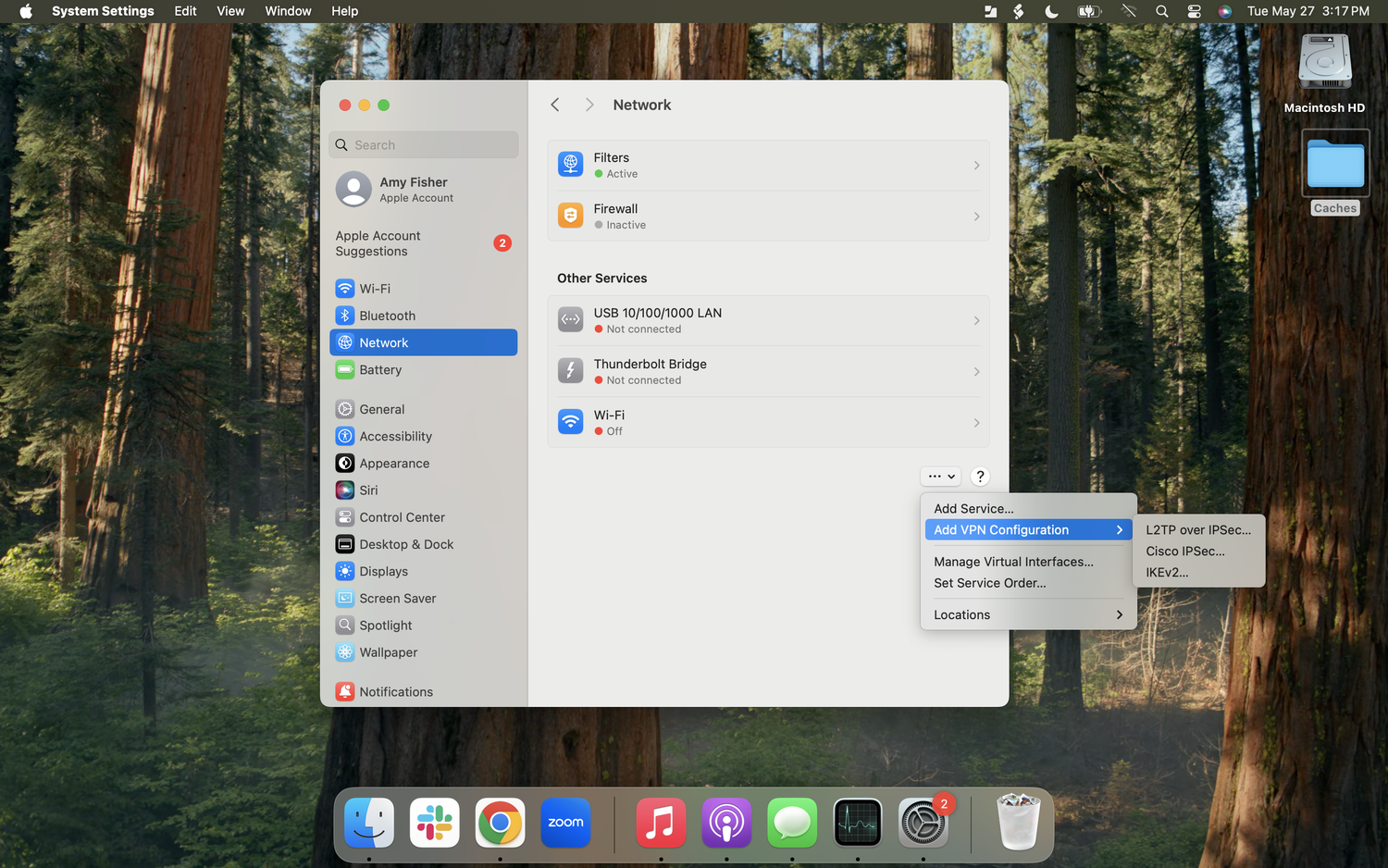
Task: Open Activity Monitor in the Dock
Action: [857, 823]
